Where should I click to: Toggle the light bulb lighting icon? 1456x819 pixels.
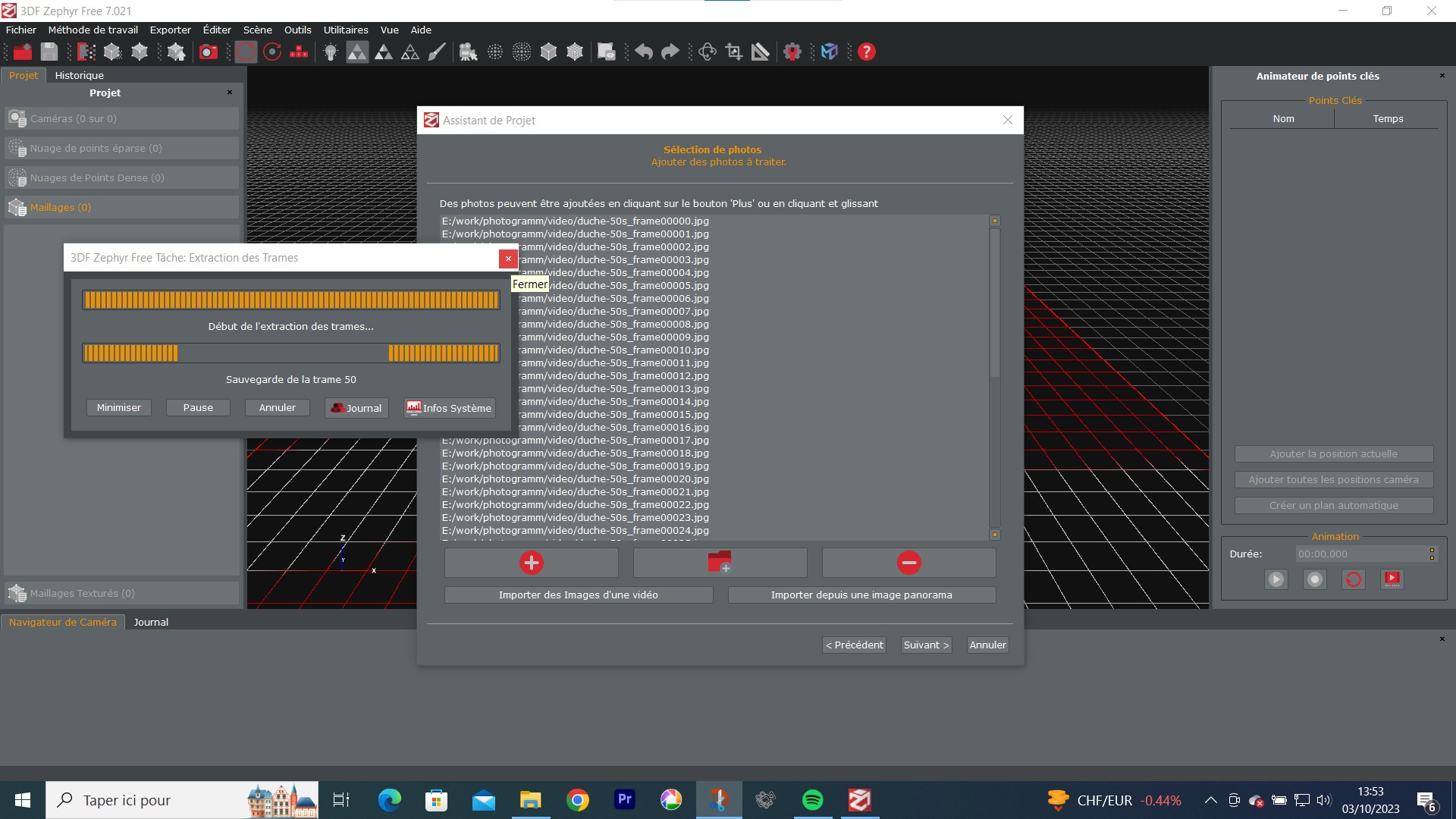click(x=330, y=52)
